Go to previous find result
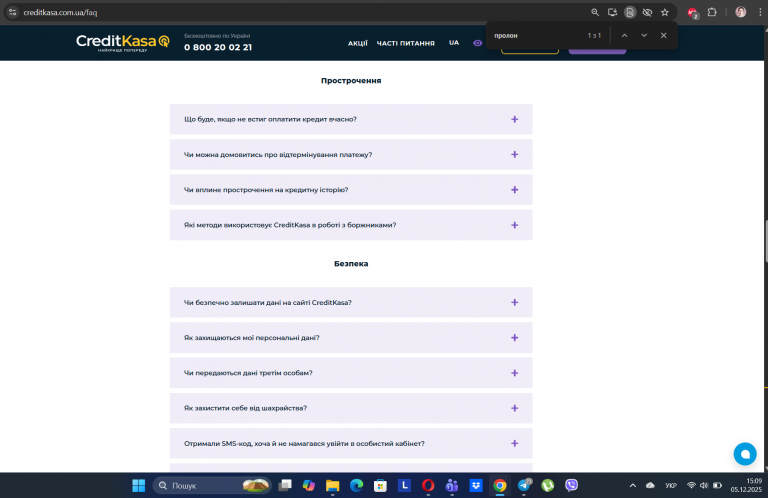This screenshot has width=768, height=498. pos(624,35)
